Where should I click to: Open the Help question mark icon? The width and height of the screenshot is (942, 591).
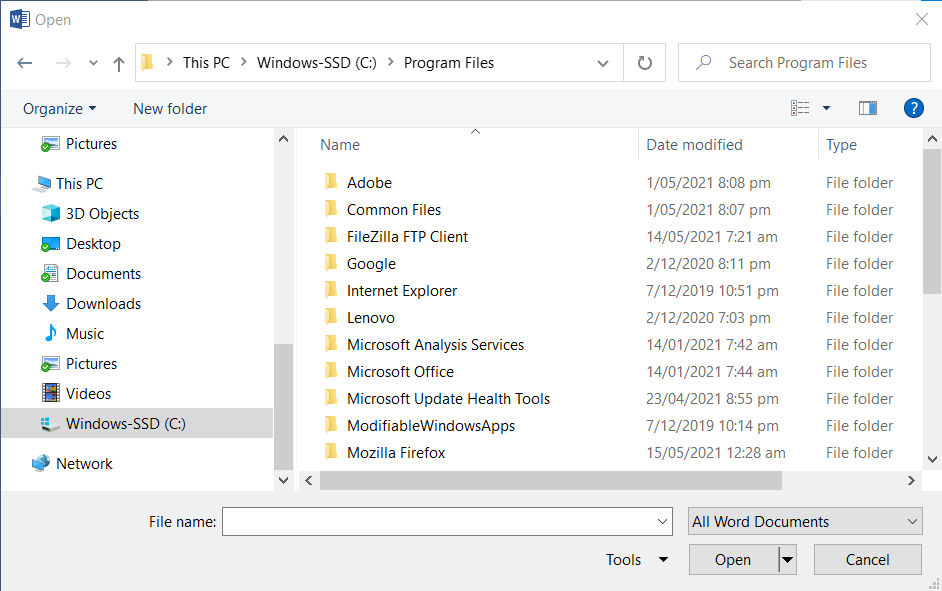(914, 108)
